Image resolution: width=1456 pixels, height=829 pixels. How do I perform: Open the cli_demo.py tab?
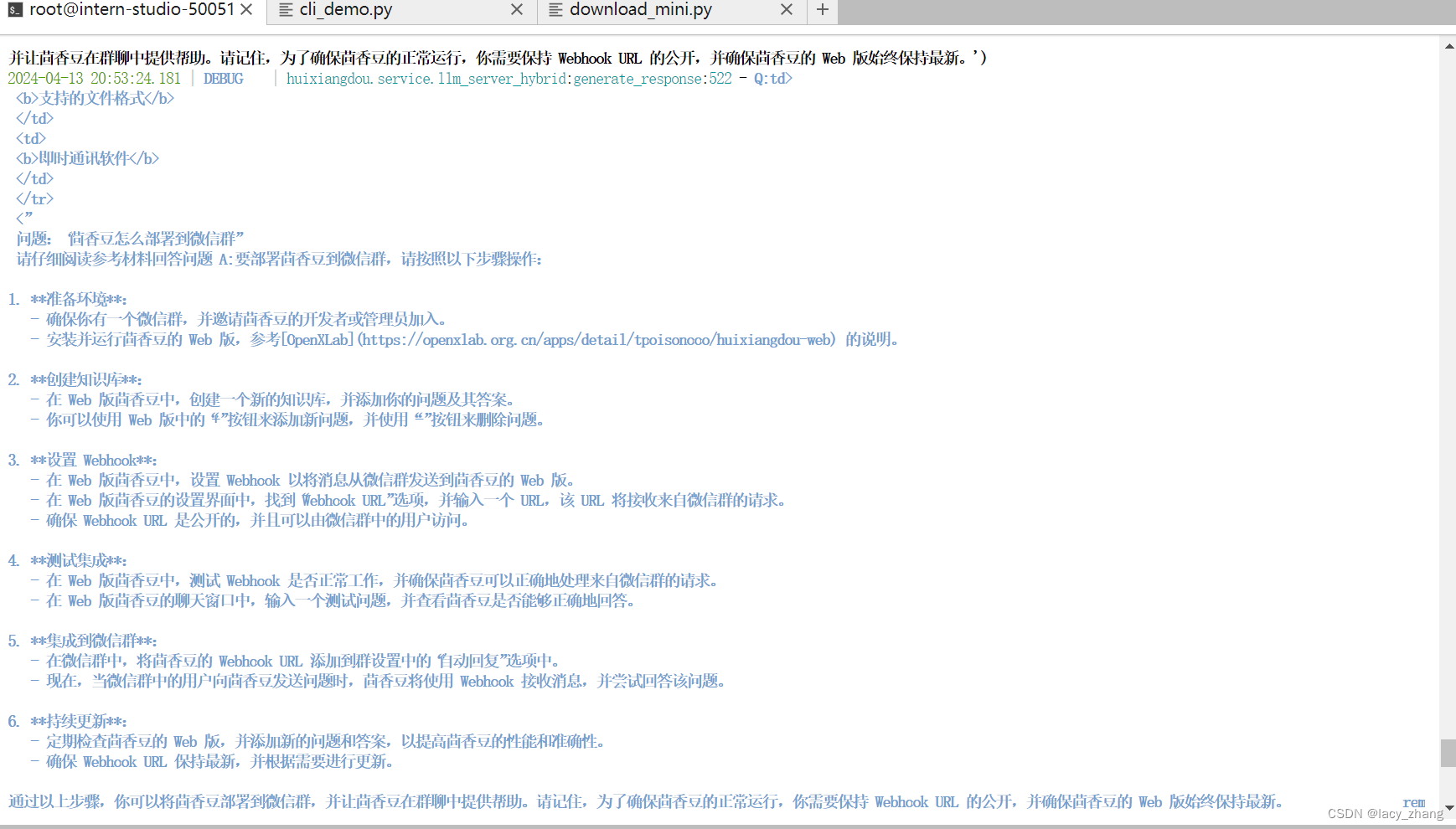click(345, 10)
